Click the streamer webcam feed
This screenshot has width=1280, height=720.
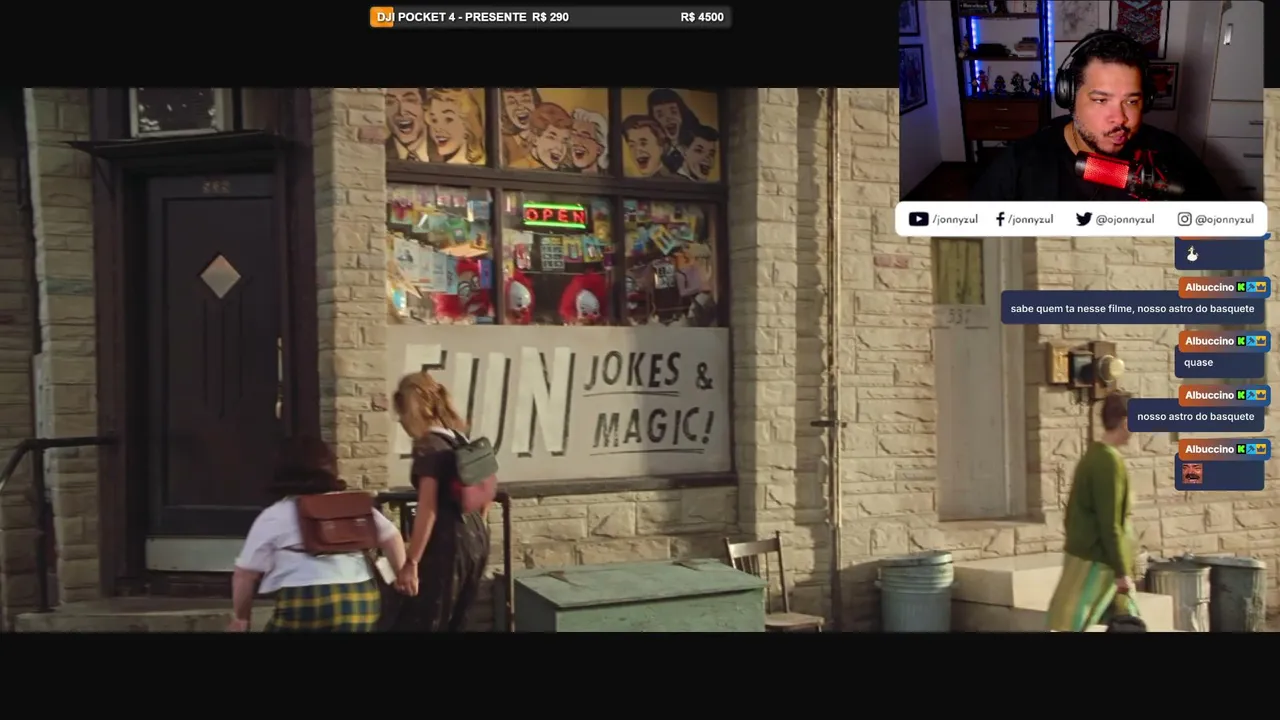pos(1082,100)
